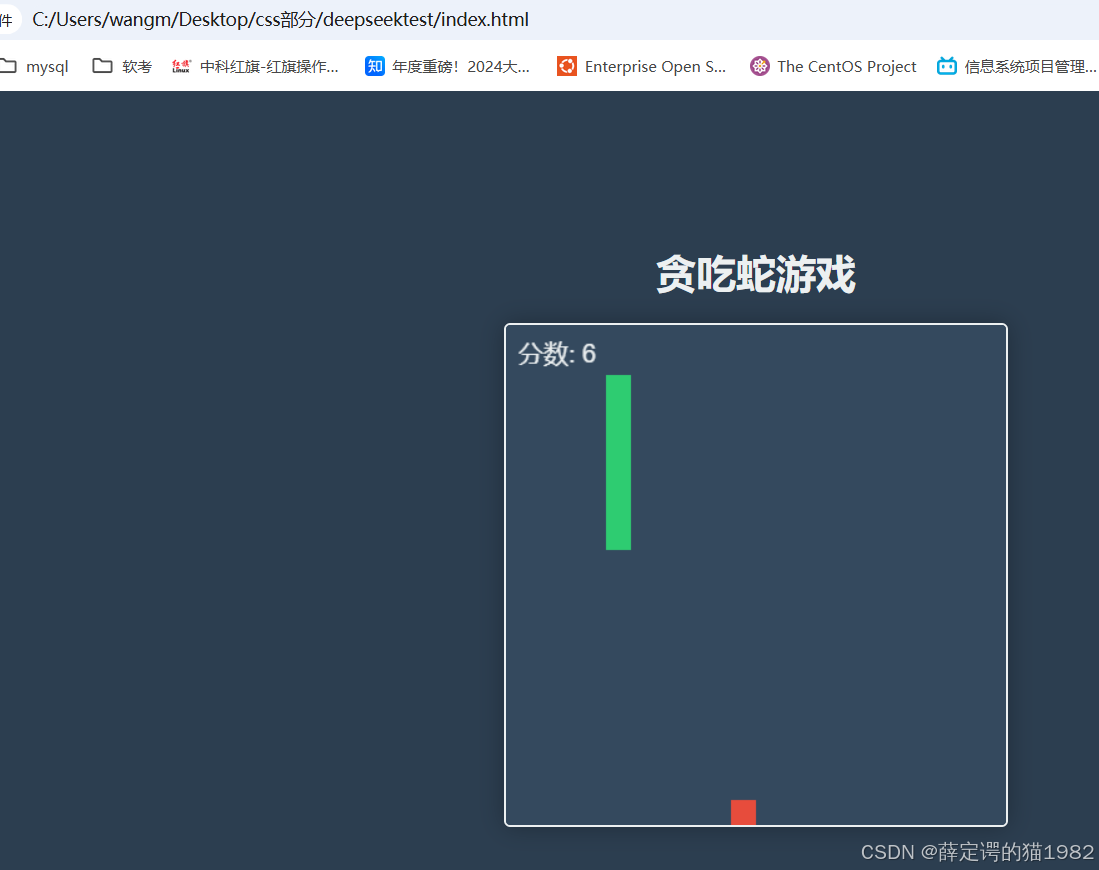Open the 信息系统项目管理 bookmark

pyautogui.click(x=1017, y=67)
